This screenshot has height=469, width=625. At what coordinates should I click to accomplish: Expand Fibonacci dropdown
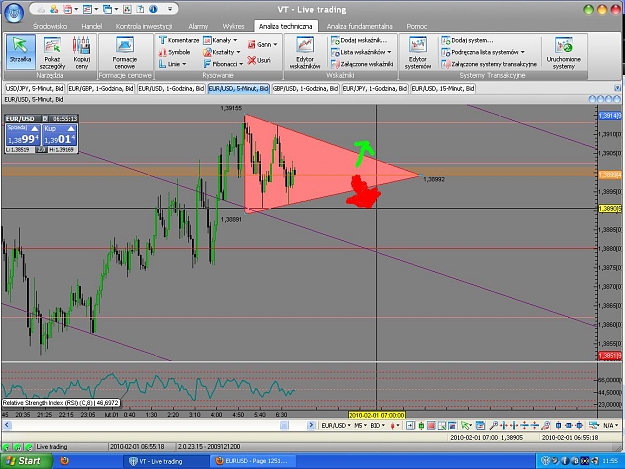click(241, 64)
